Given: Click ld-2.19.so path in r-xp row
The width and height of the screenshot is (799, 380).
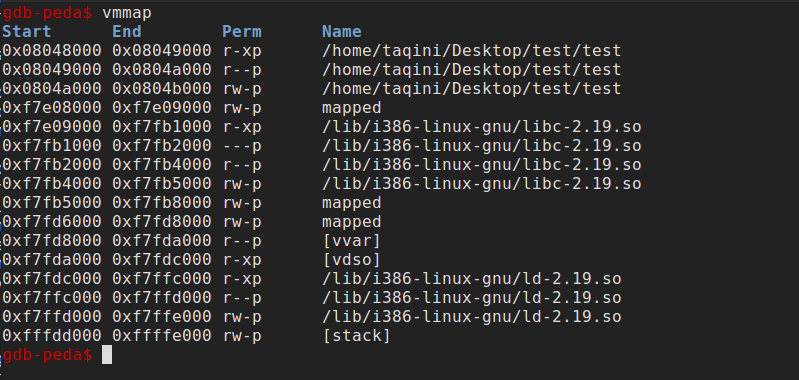Looking at the screenshot, I should (x=471, y=279).
